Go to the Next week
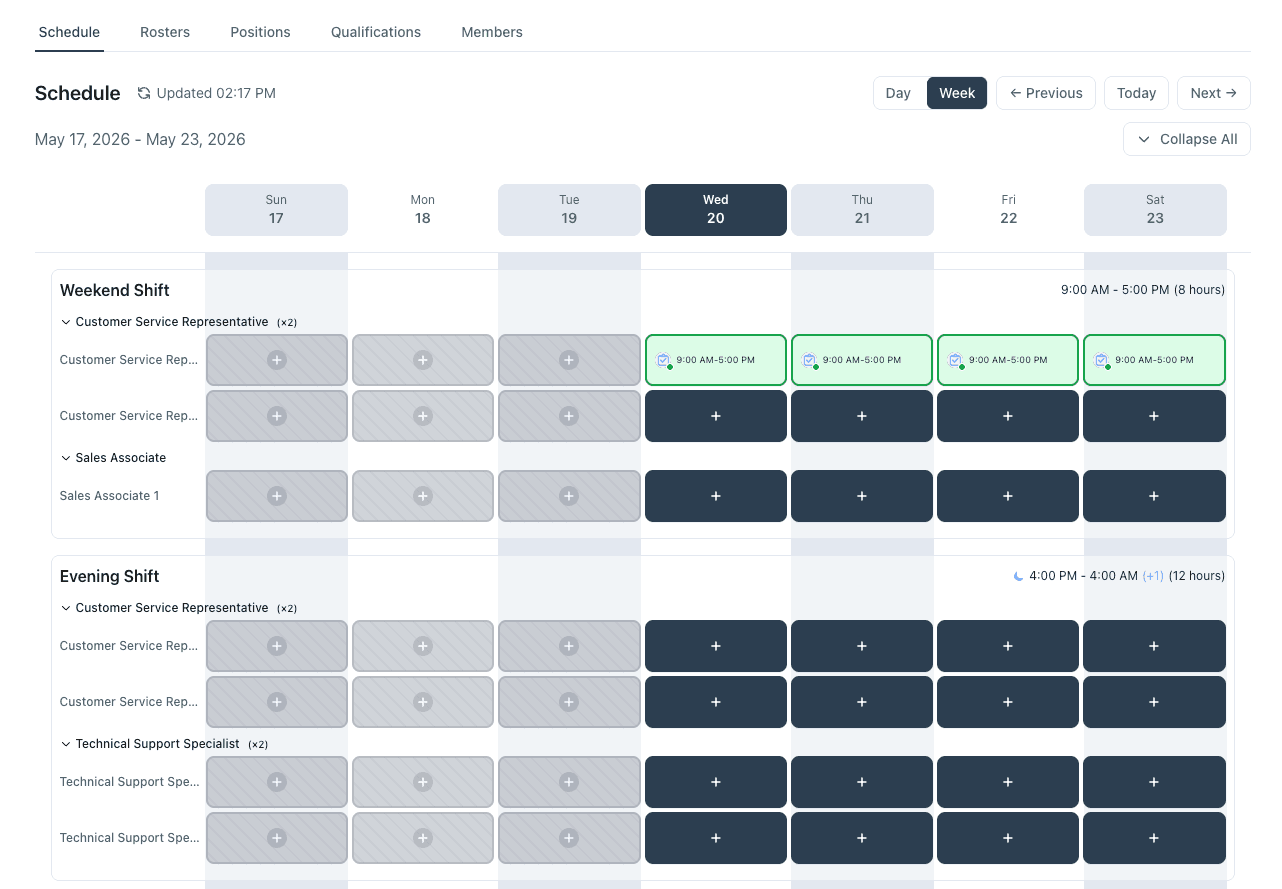Image resolution: width=1282 pixels, height=889 pixels. [x=1214, y=93]
